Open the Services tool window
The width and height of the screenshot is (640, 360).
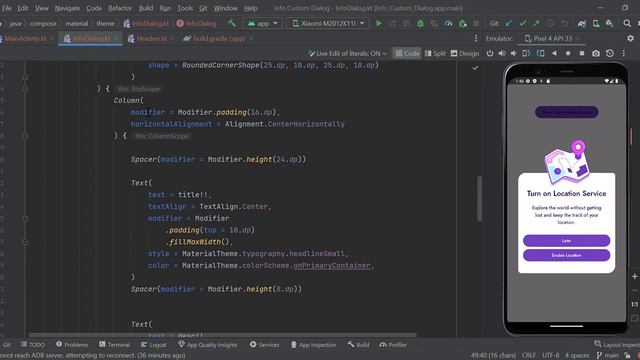click(264, 344)
